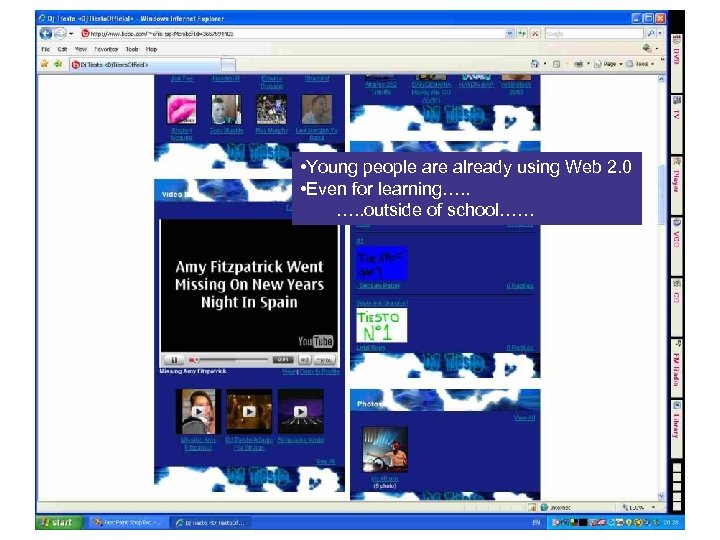Image resolution: width=720 pixels, height=540 pixels.
Task: Open the Player side panel tab
Action: click(676, 185)
